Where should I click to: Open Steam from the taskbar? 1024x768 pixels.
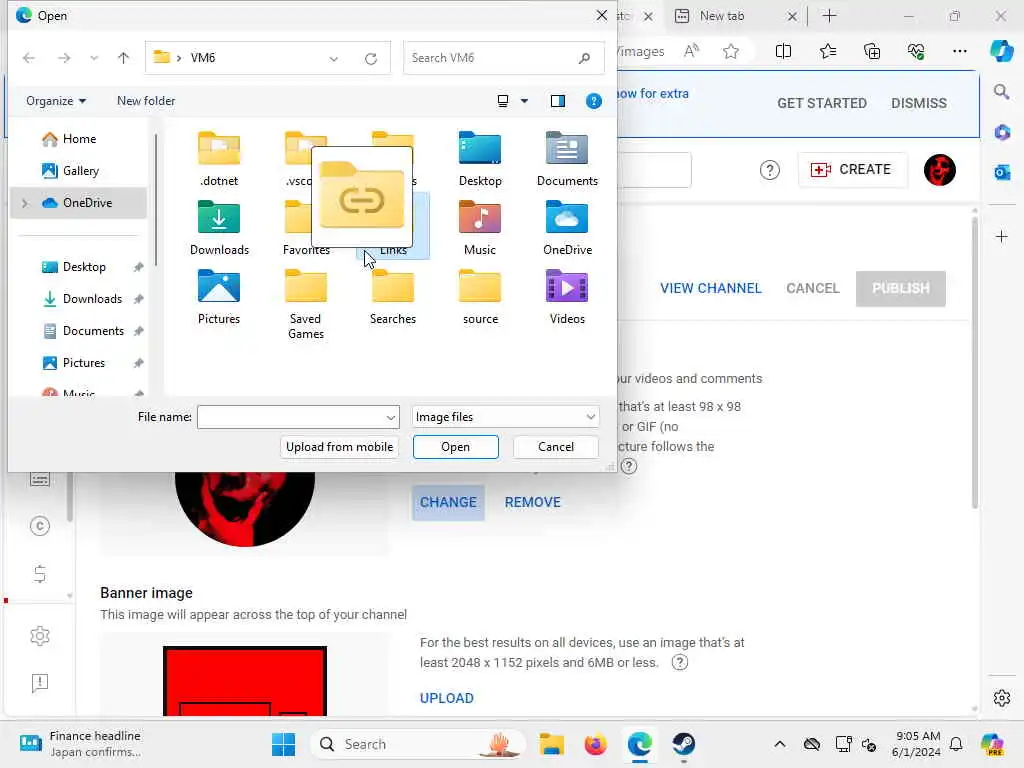click(683, 744)
